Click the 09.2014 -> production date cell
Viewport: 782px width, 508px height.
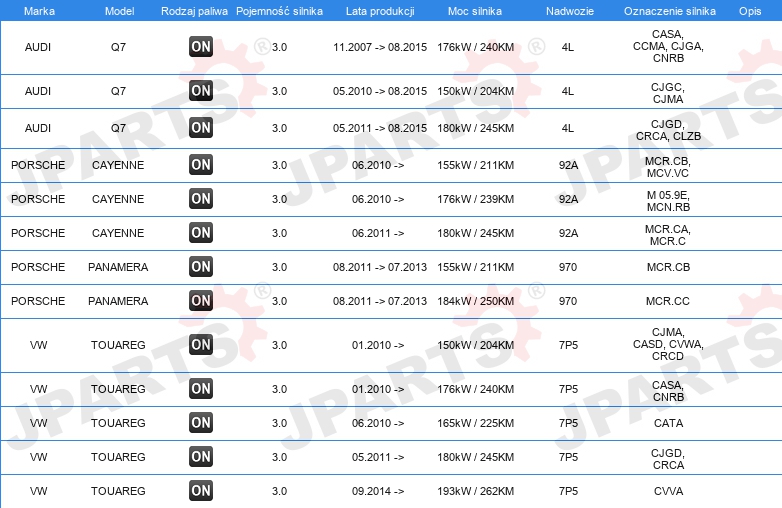378,491
